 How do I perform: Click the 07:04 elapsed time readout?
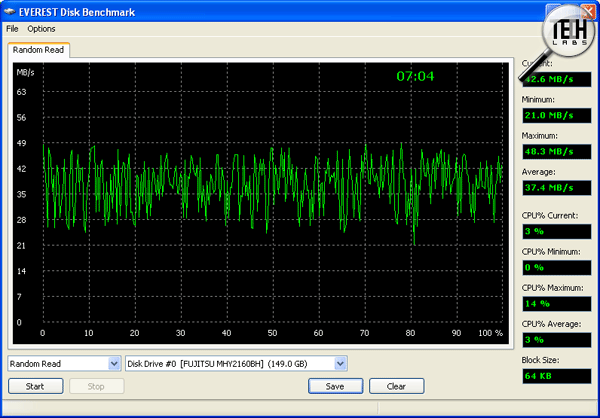(416, 77)
